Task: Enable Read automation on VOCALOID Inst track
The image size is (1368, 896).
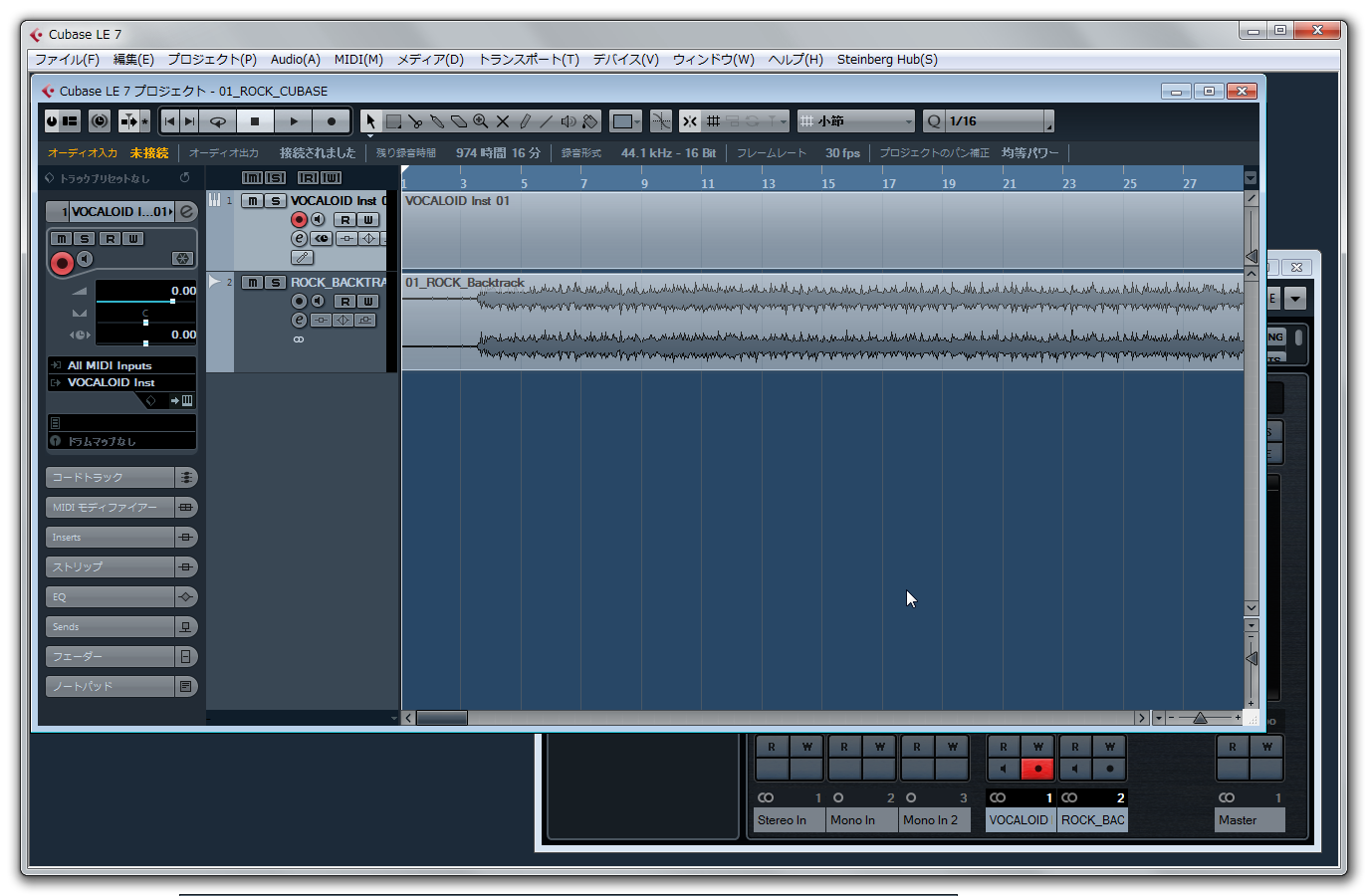Action: 344,220
